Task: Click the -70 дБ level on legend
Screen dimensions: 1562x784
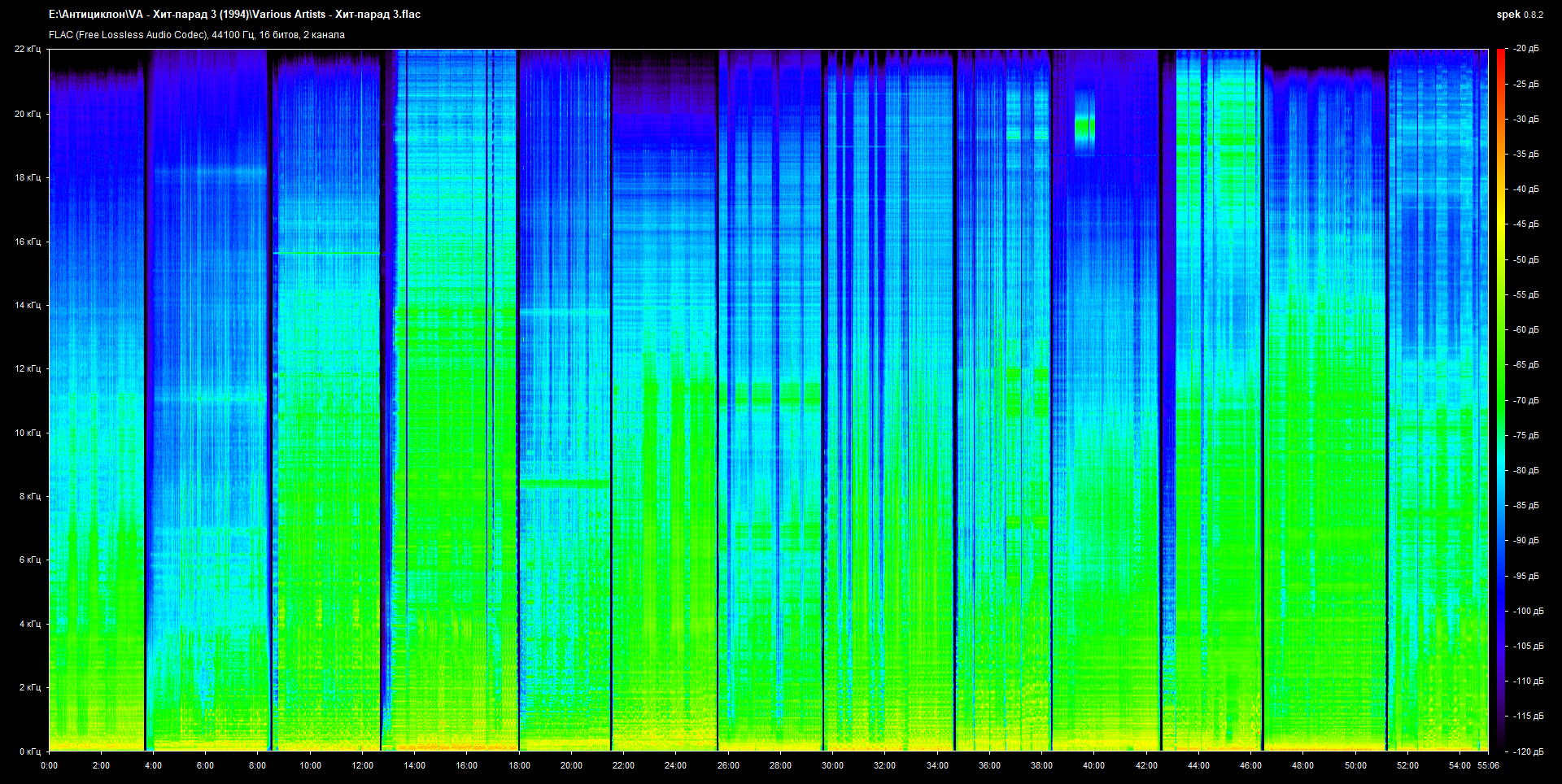Action: 1525,400
